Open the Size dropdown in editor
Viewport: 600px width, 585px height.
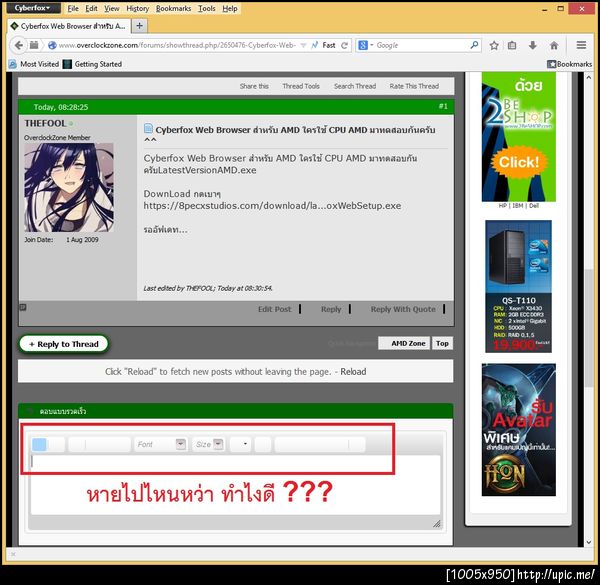click(208, 444)
